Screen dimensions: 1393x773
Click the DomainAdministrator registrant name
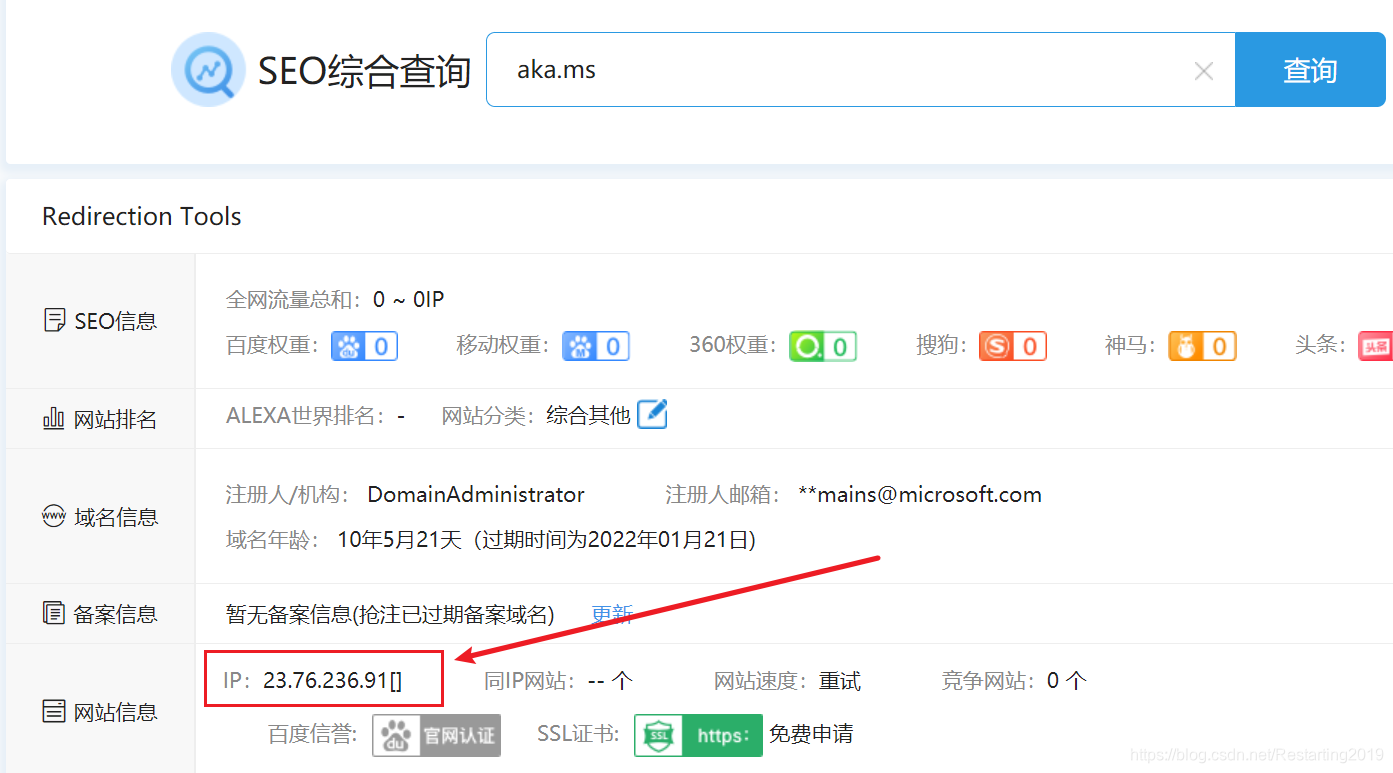point(476,495)
